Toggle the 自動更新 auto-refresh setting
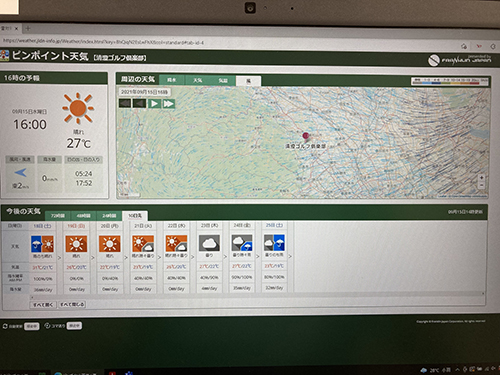The width and height of the screenshot is (500, 375). (x=32, y=326)
